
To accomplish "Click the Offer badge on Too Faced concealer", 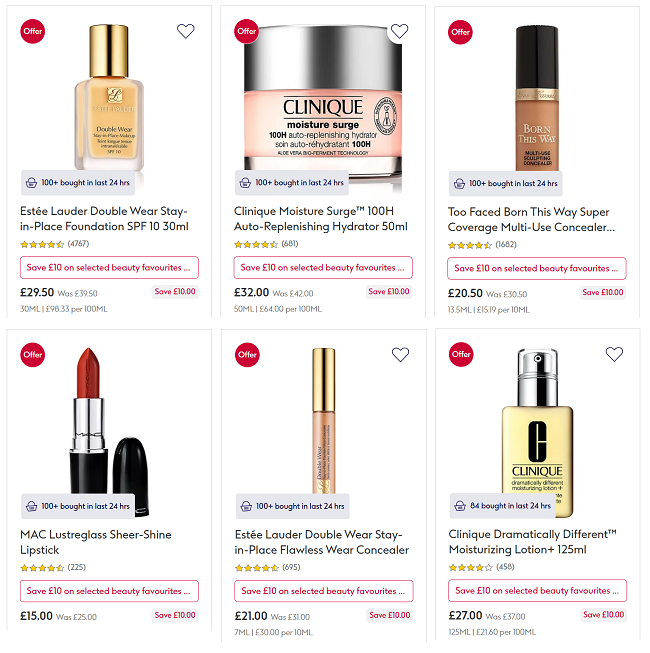I will (x=460, y=32).
